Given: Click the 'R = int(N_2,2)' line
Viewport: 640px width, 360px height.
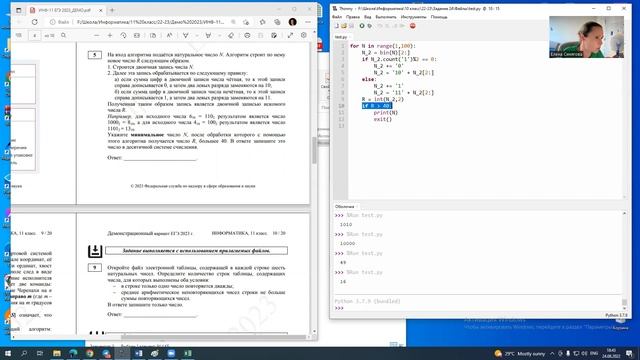Looking at the screenshot, I should (383, 99).
